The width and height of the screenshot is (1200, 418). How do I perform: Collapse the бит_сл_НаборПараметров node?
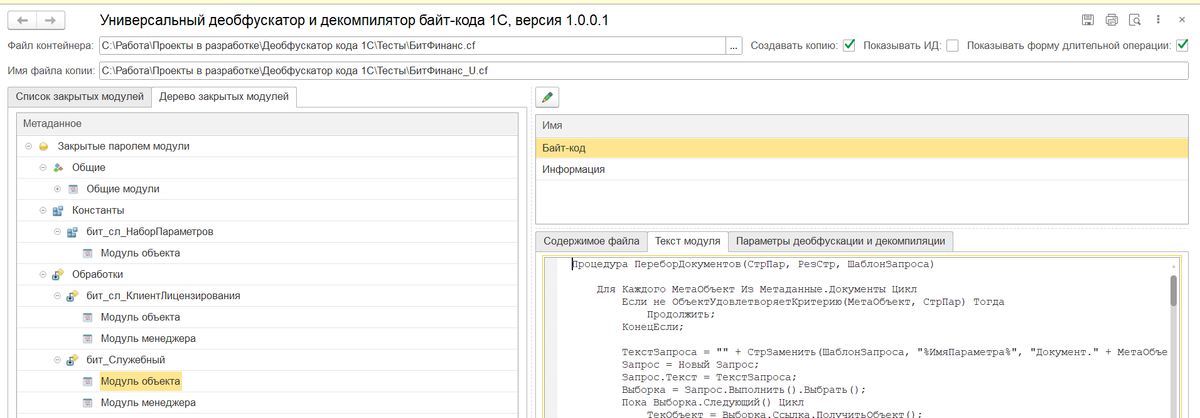(x=58, y=232)
